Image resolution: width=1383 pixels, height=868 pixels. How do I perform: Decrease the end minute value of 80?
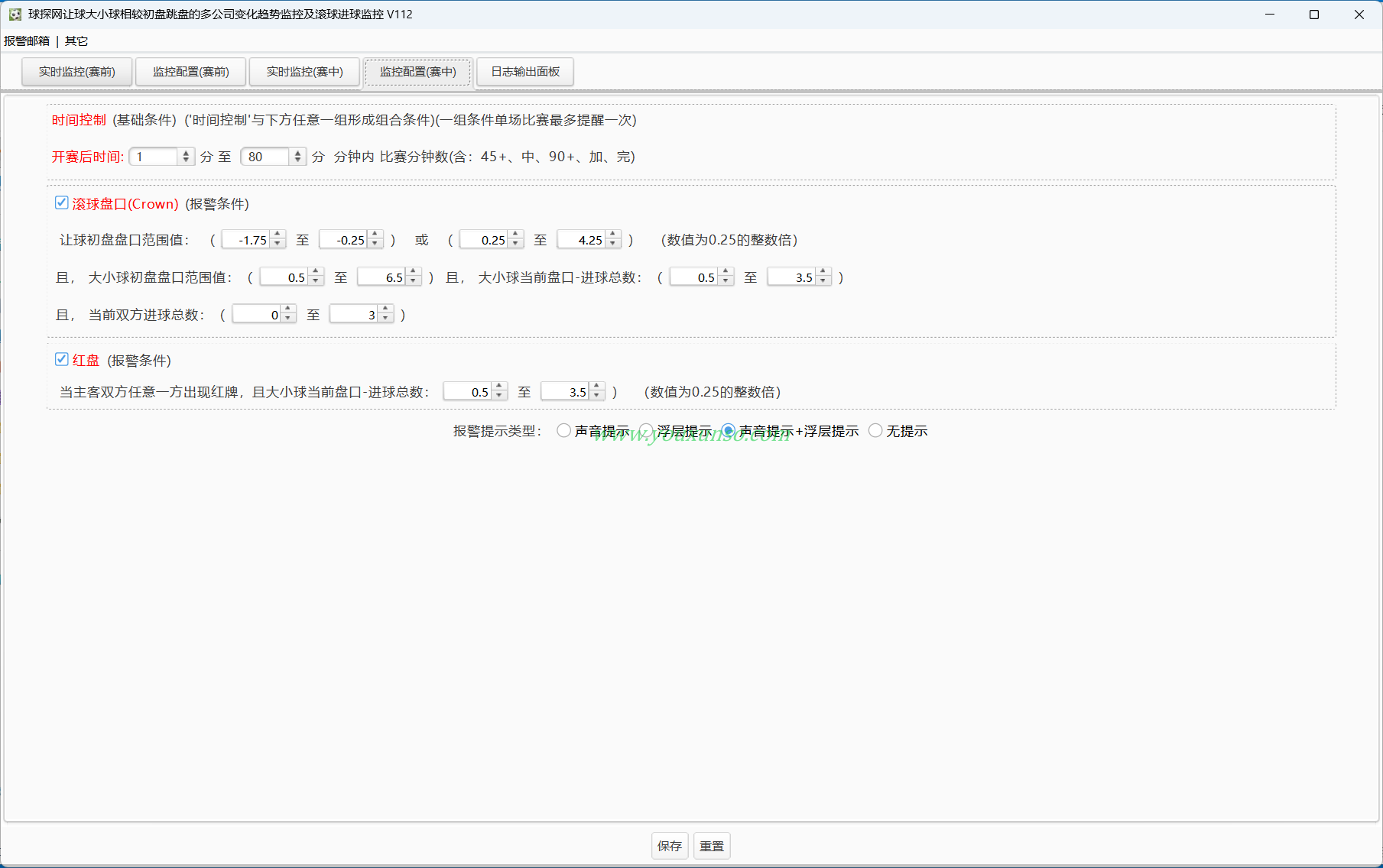click(x=298, y=161)
